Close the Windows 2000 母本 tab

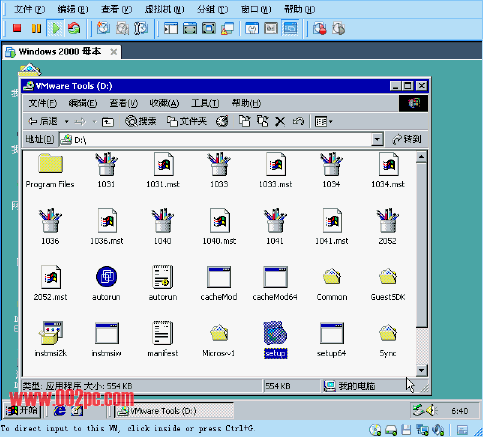tap(114, 52)
